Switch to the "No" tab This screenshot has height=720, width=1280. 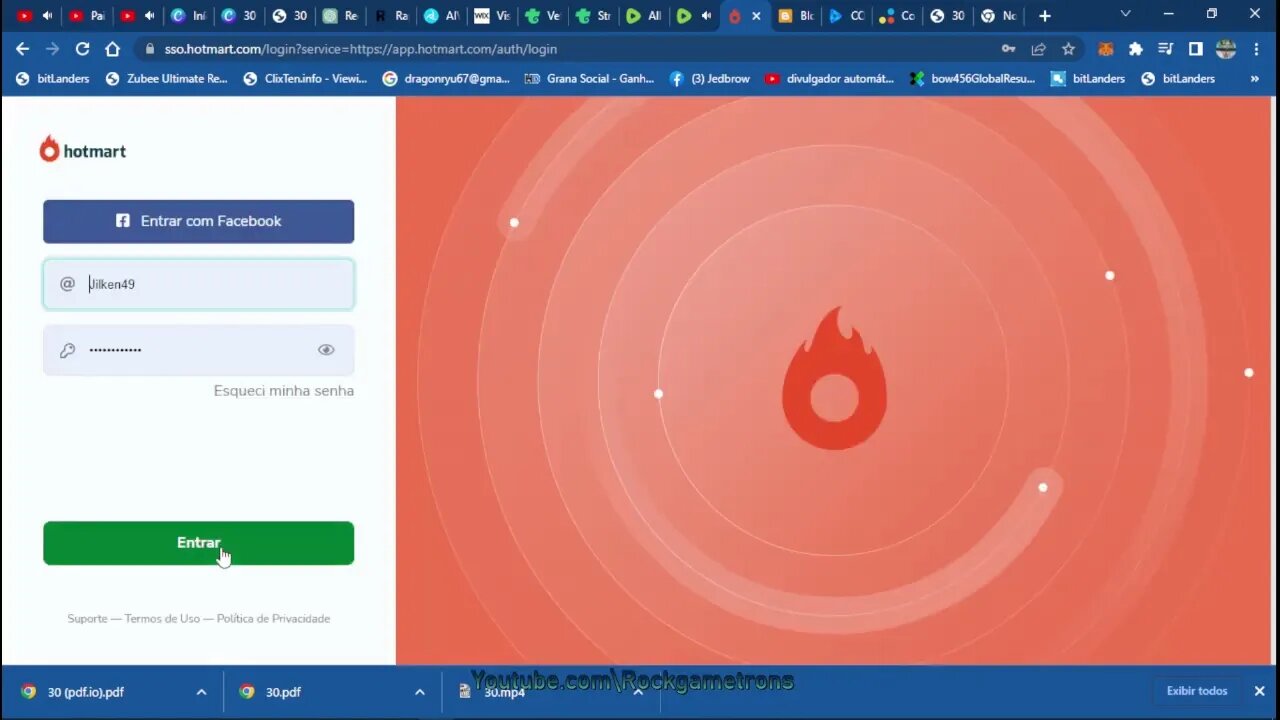(x=998, y=16)
